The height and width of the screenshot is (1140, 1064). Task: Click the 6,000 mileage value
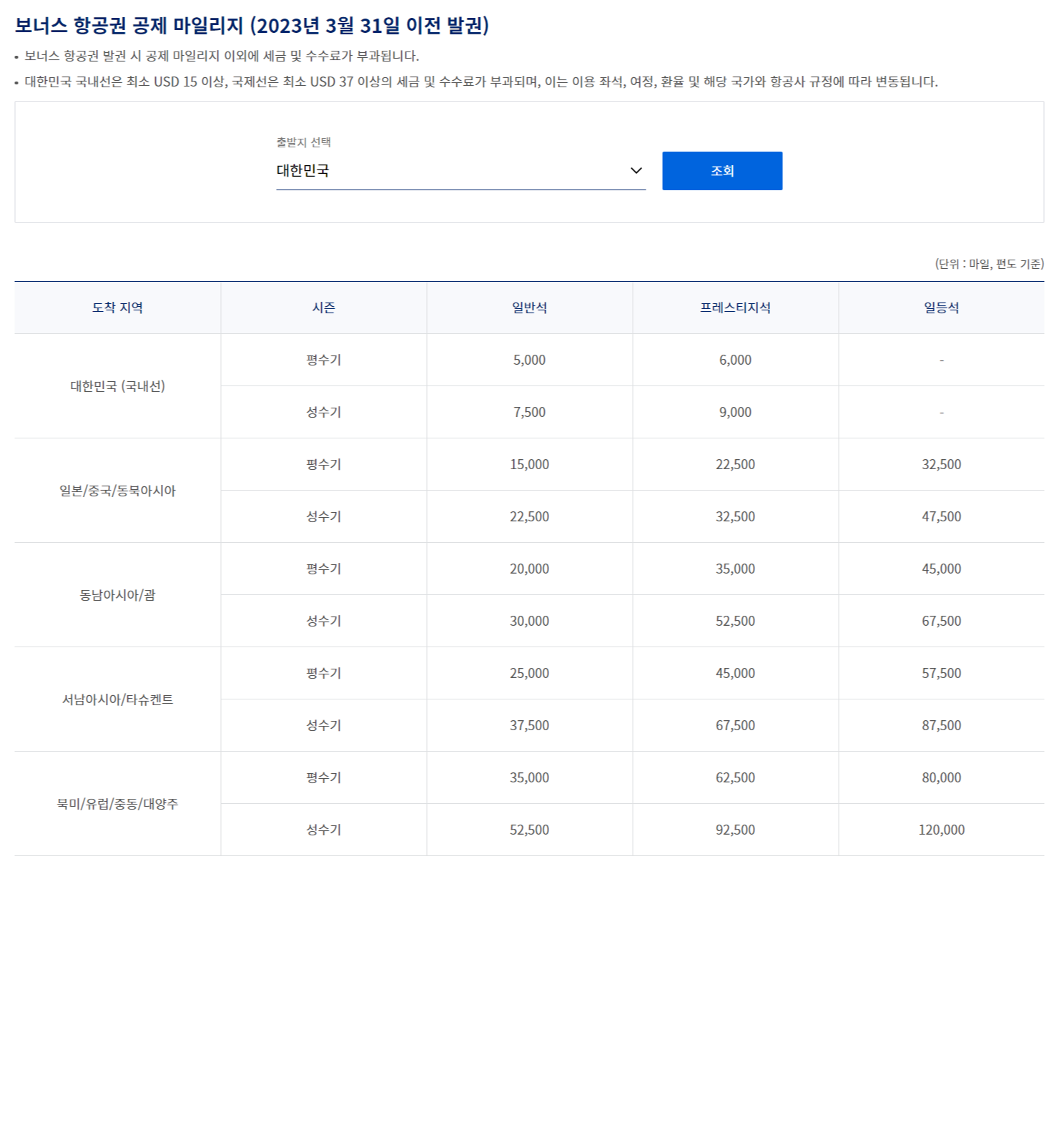735,360
